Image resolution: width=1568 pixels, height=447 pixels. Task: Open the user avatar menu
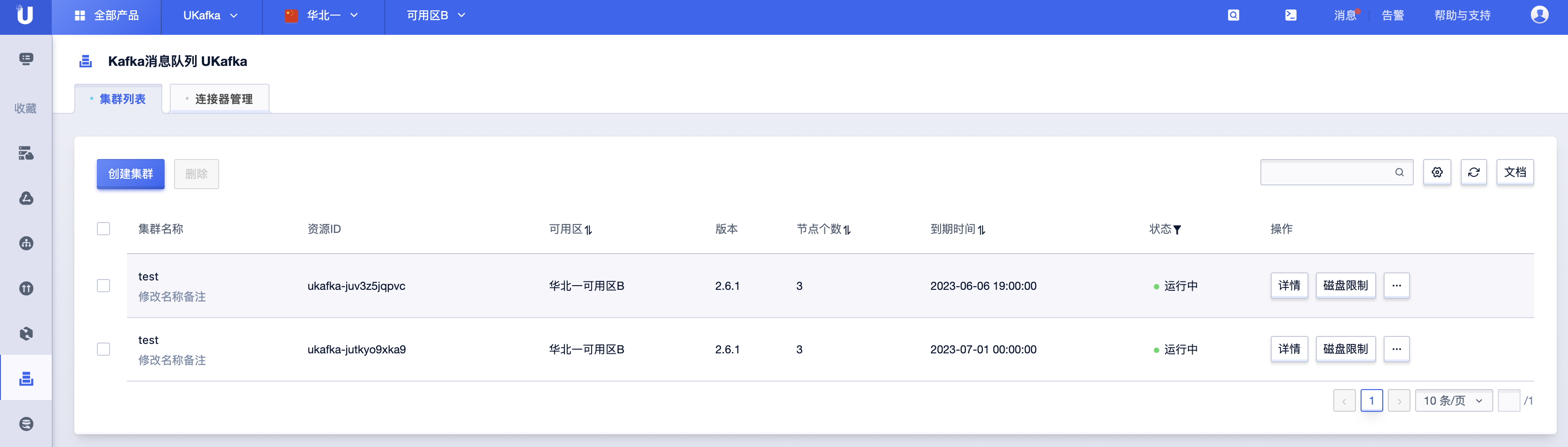tap(1539, 15)
